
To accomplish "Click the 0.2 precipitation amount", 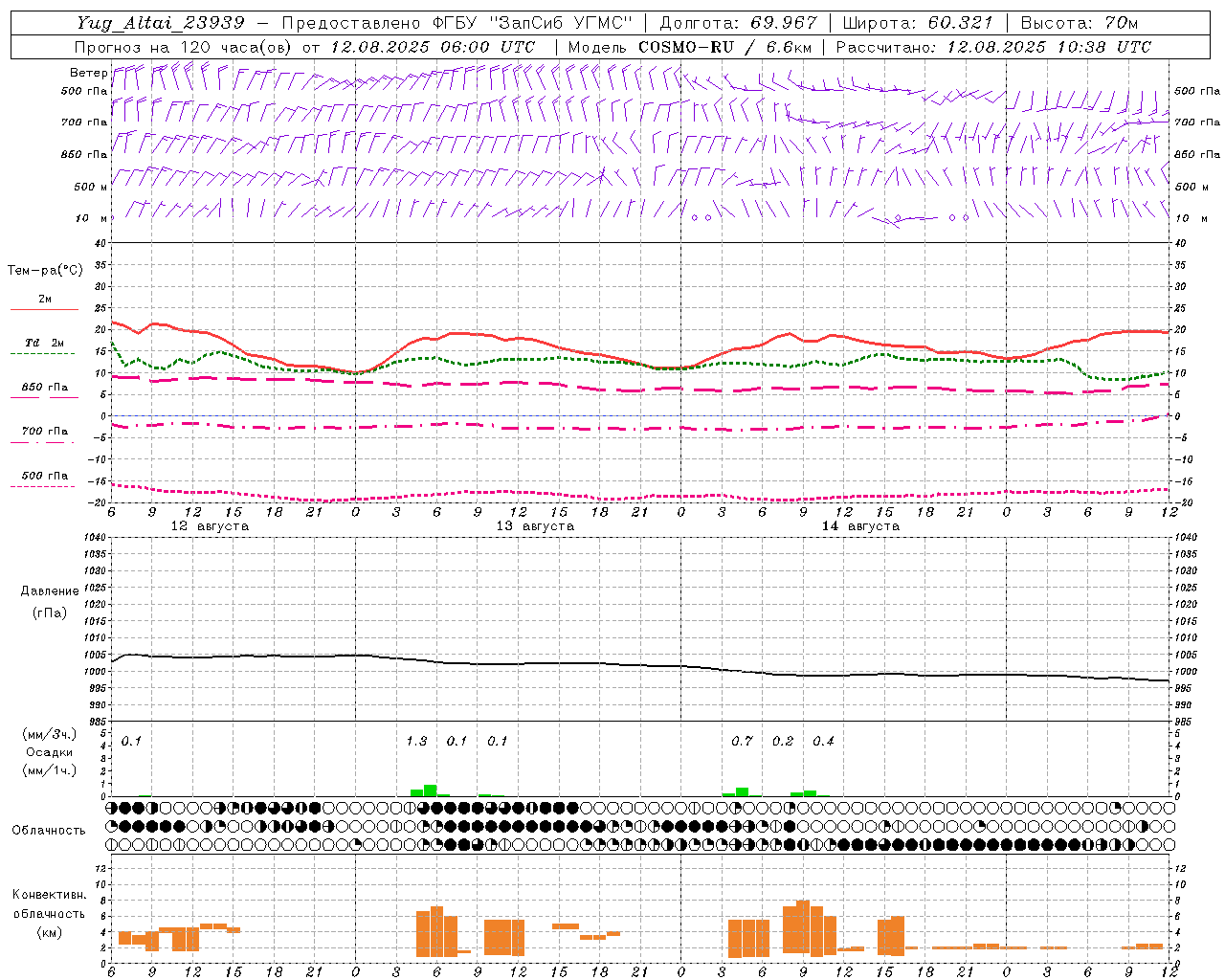I will pyautogui.click(x=783, y=742).
